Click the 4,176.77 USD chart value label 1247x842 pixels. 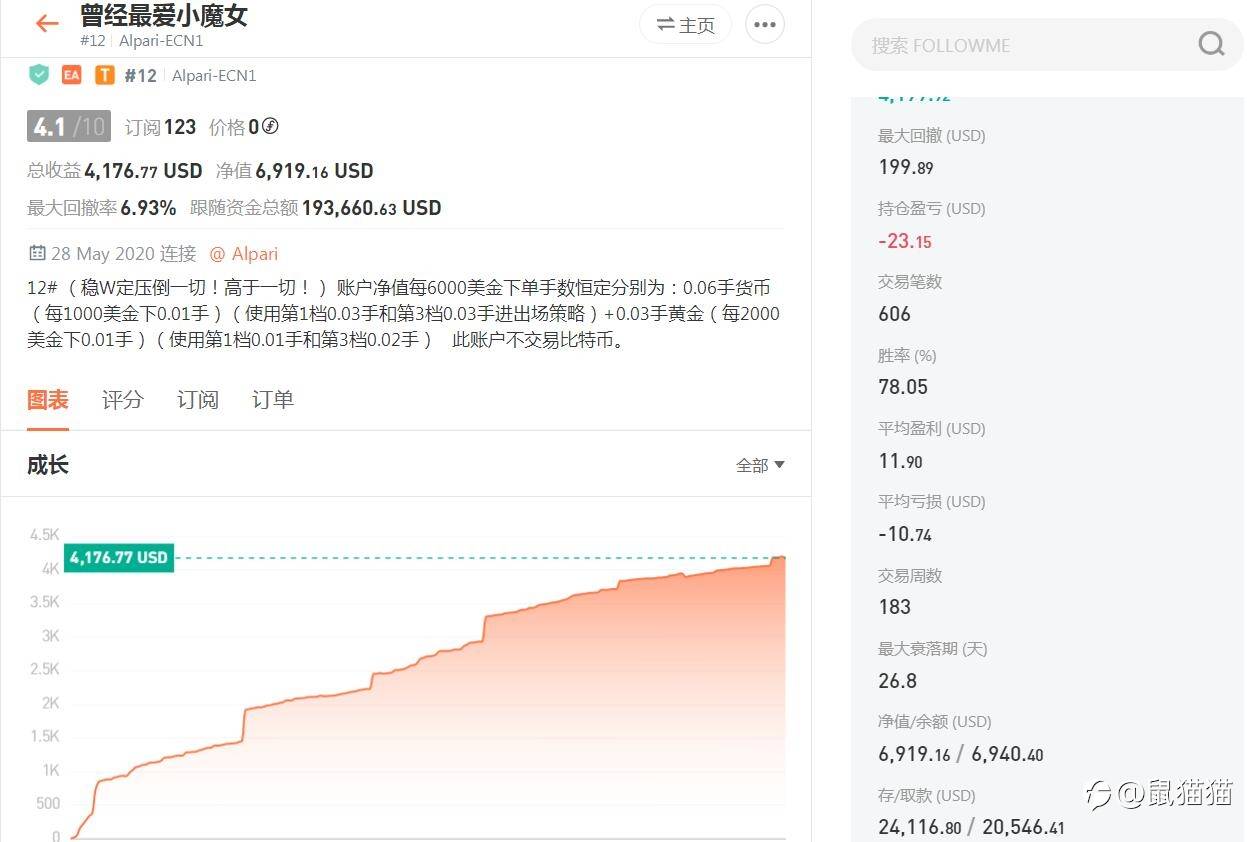(x=119, y=557)
